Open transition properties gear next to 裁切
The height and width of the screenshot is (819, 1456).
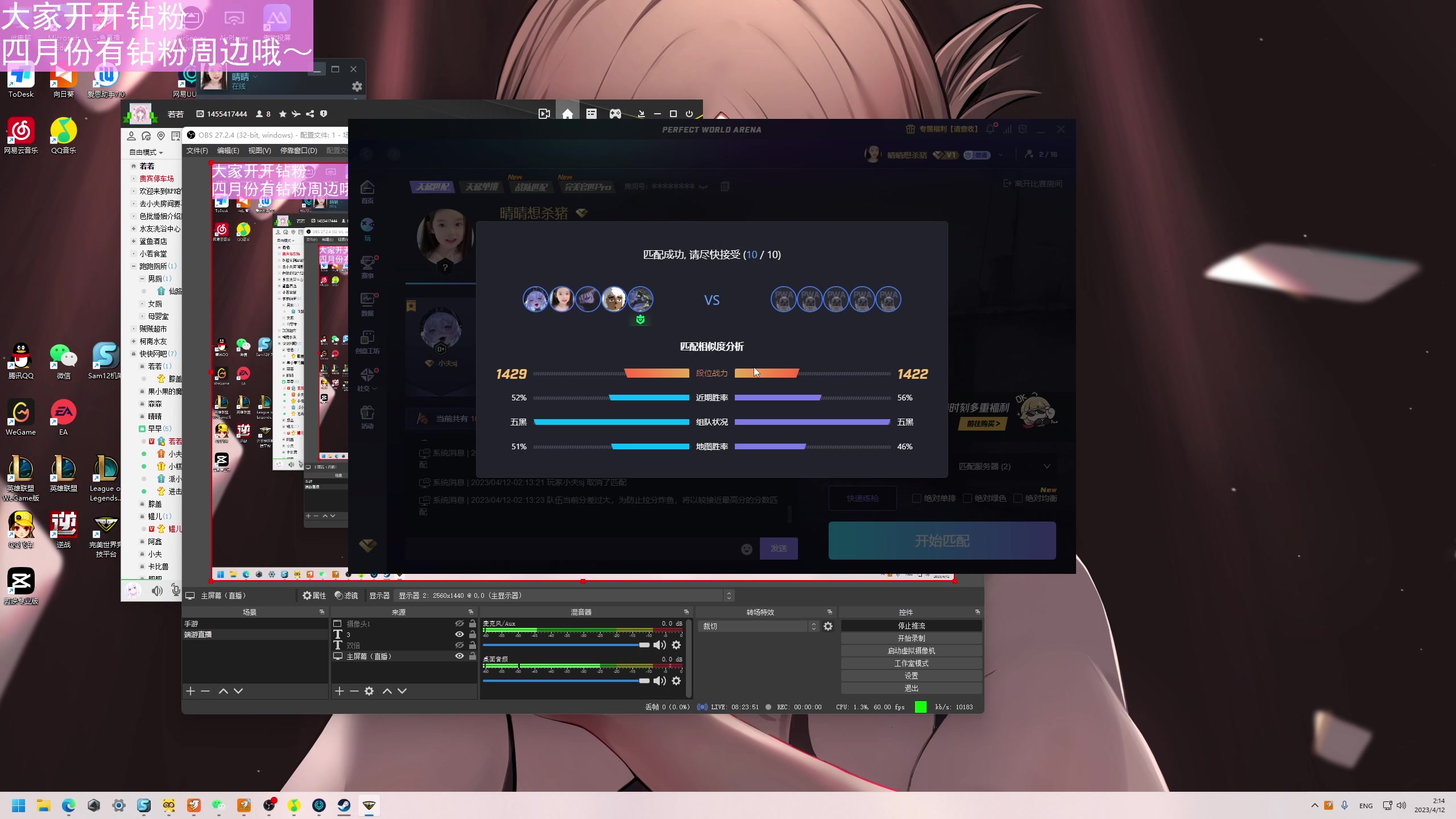click(828, 626)
